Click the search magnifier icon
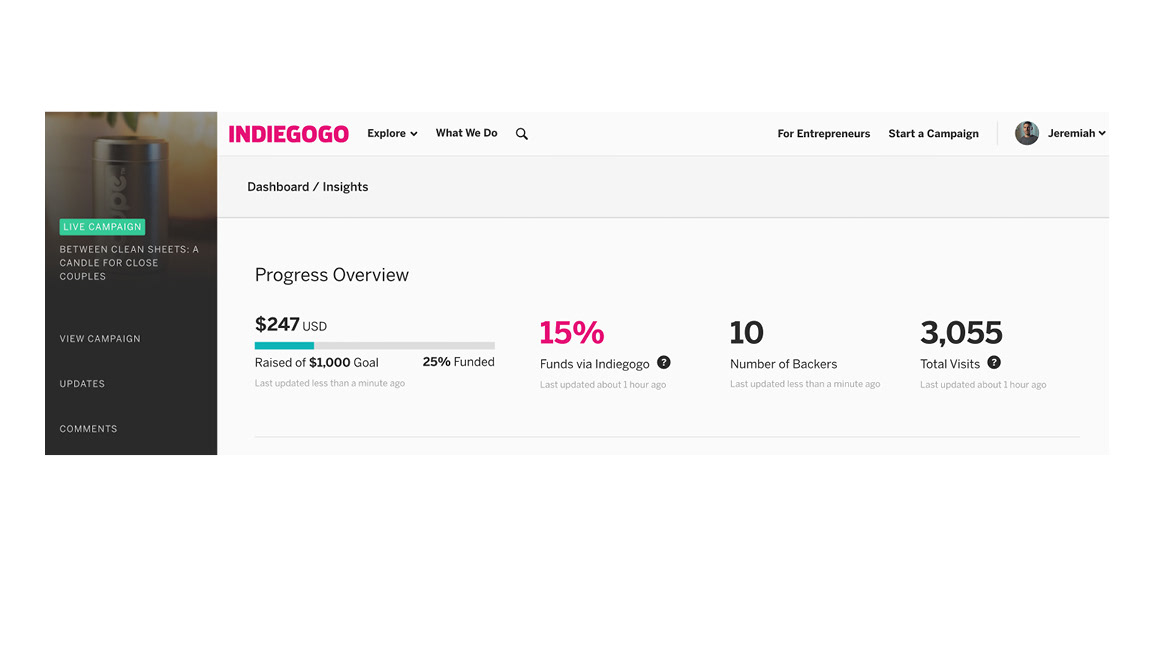The image size is (1152, 648). click(x=522, y=134)
